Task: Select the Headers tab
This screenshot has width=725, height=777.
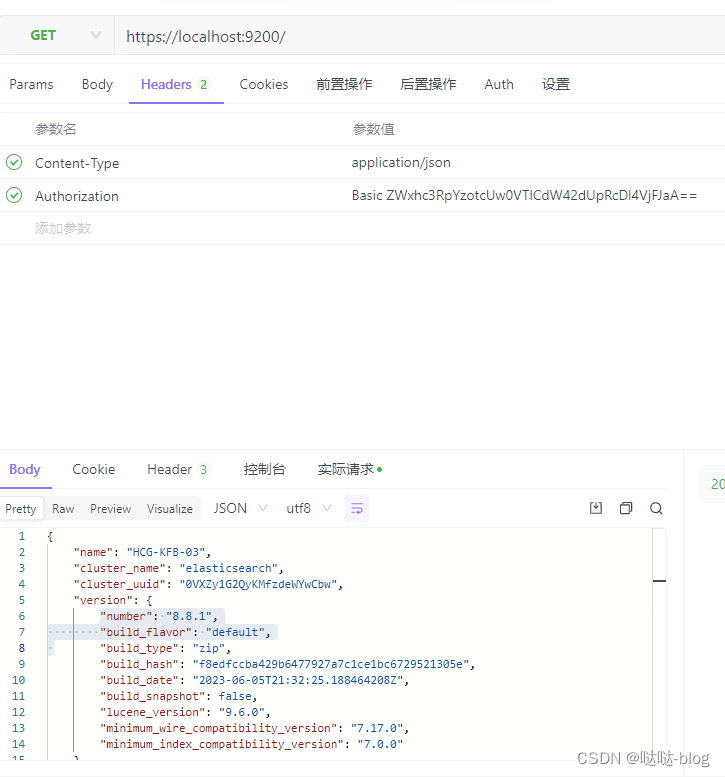Action: click(176, 84)
